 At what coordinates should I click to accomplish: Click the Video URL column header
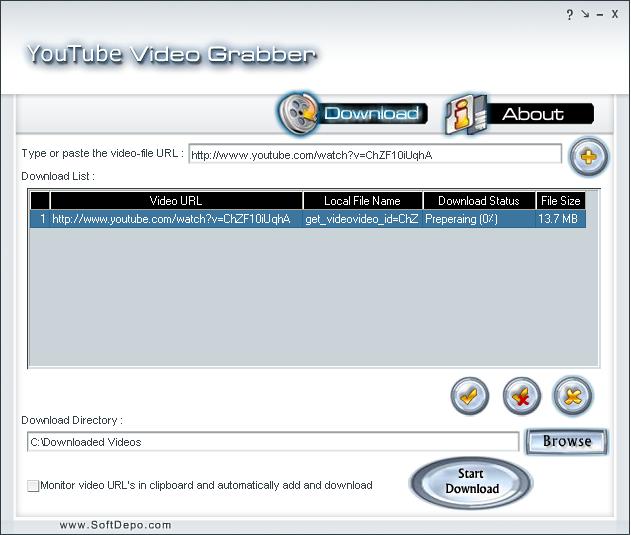[176, 200]
